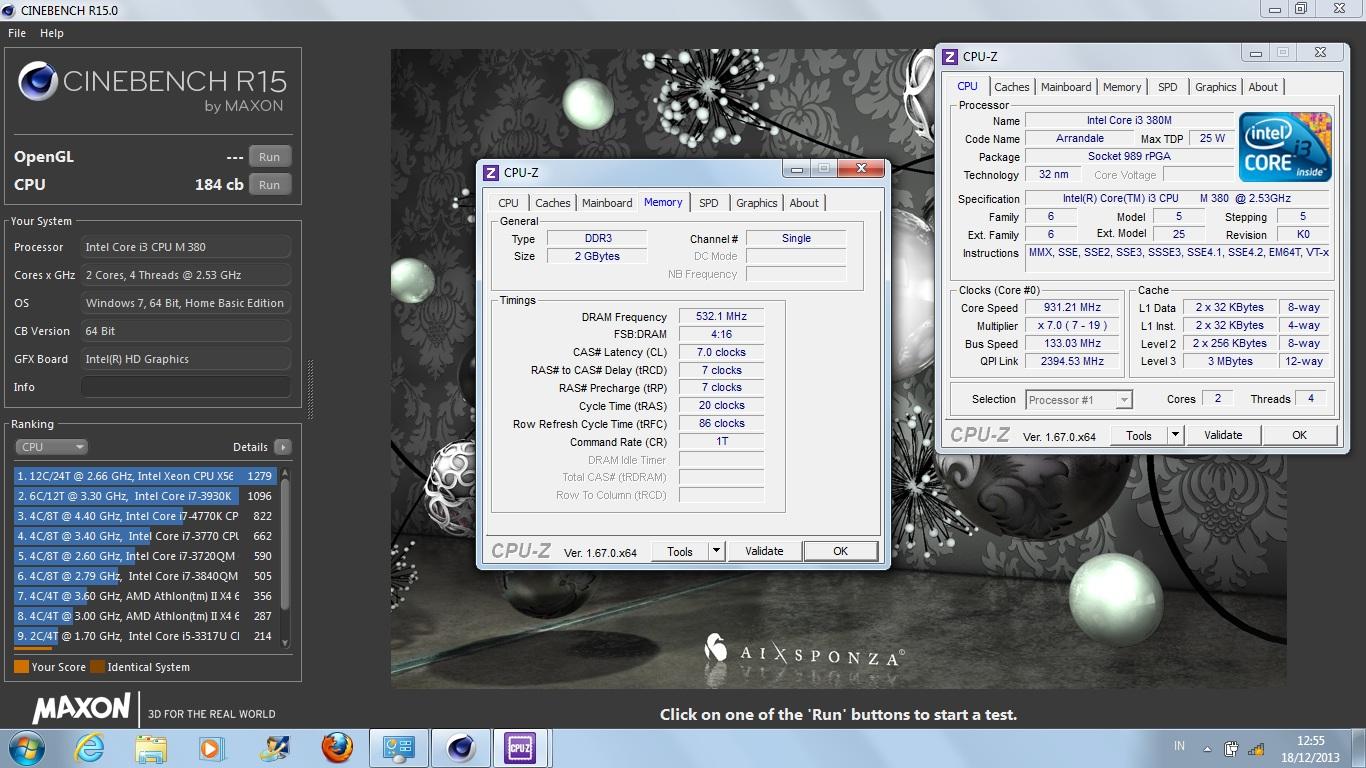Open About tab in CPU window

[x=1263, y=87]
